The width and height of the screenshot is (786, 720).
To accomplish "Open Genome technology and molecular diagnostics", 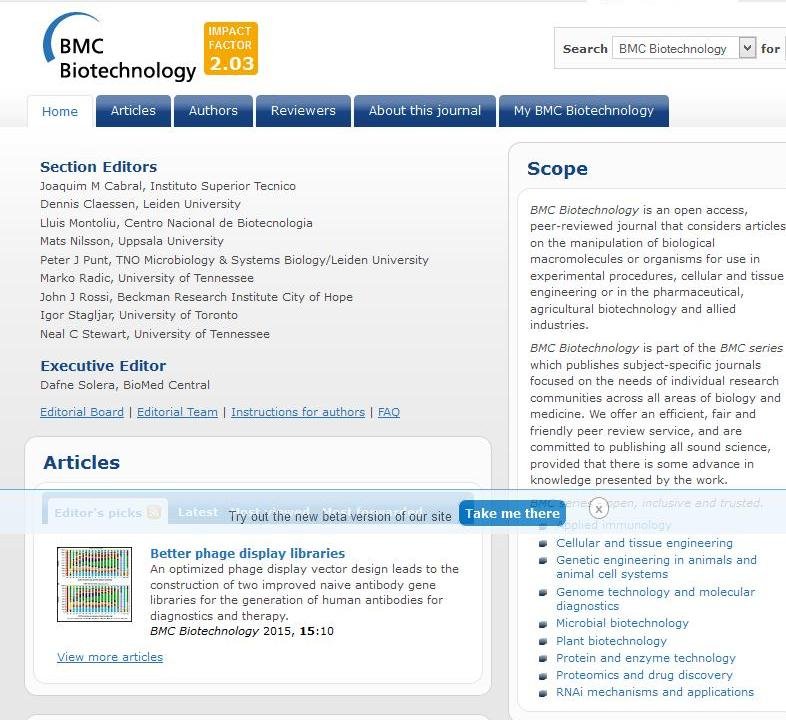I will 656,599.
